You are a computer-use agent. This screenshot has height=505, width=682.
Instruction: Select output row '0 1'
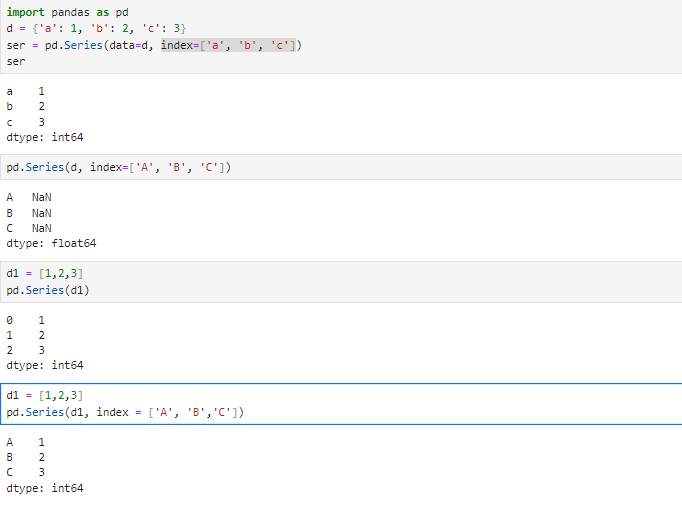pos(25,320)
